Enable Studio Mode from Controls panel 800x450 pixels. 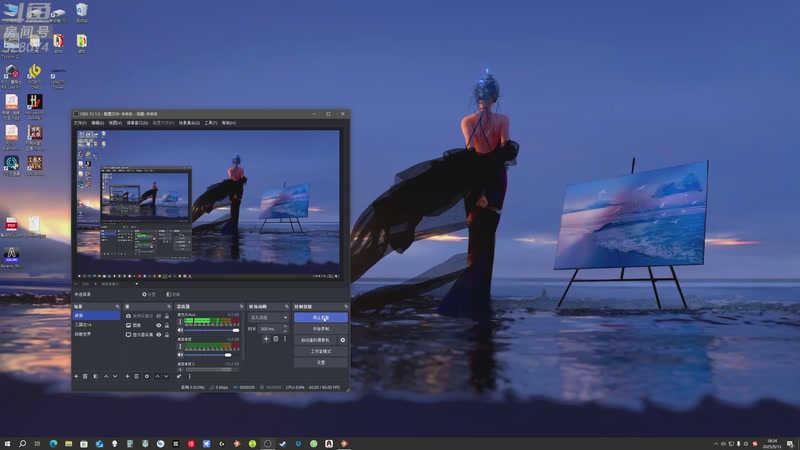point(321,352)
